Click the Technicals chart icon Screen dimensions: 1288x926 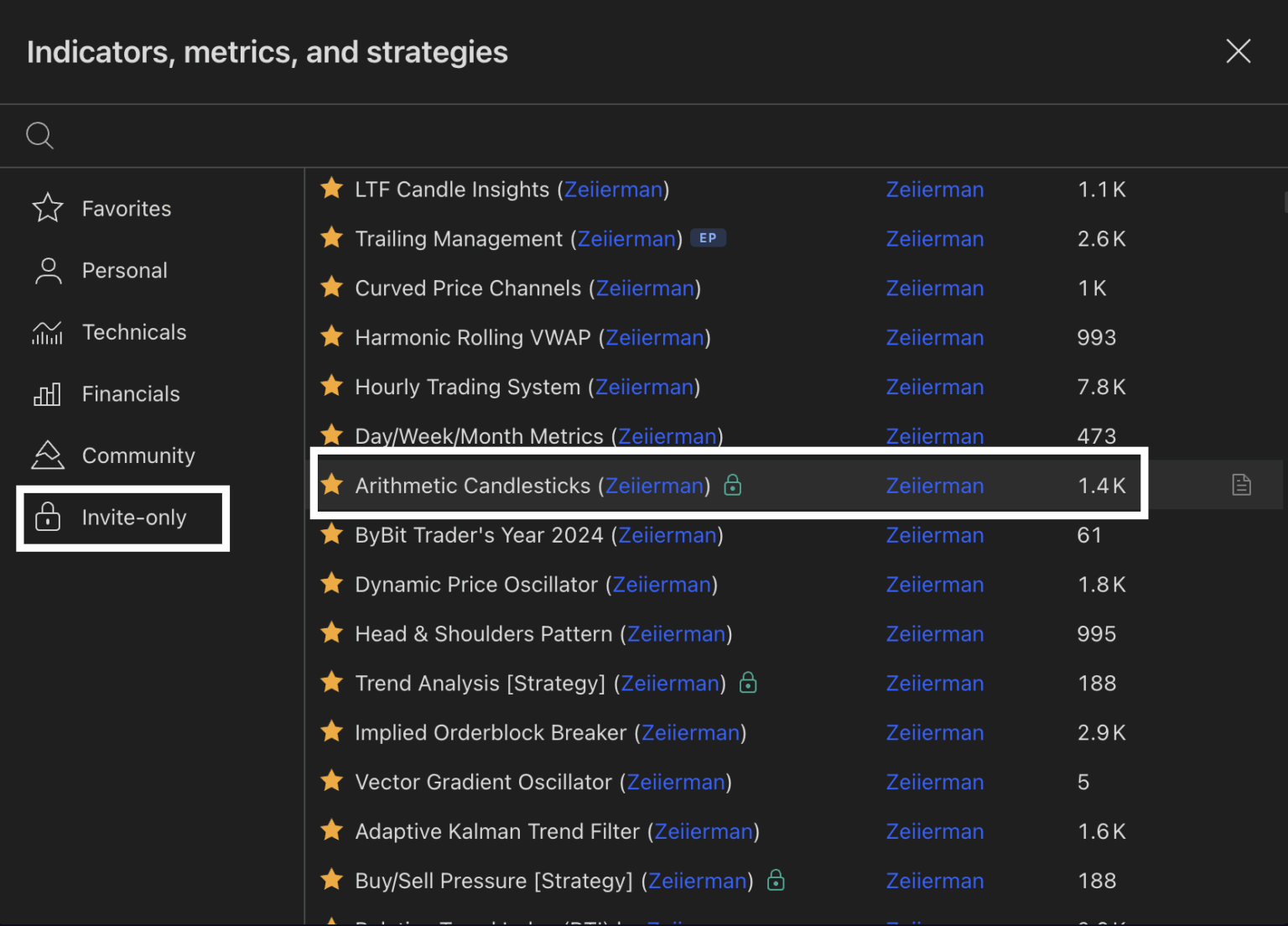[48, 333]
